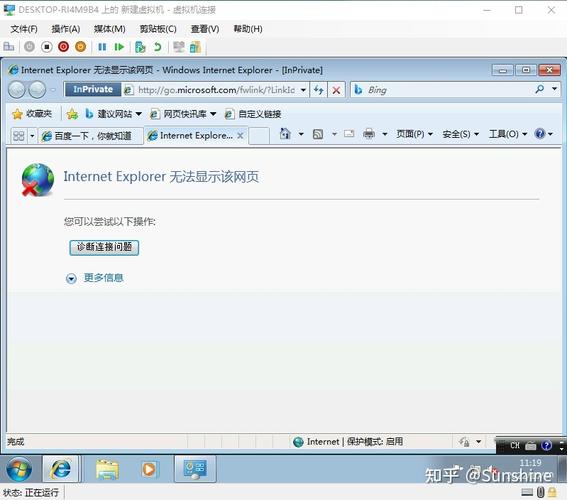
Task: Click the Add to favorites bar icon
Action: pos(72,114)
